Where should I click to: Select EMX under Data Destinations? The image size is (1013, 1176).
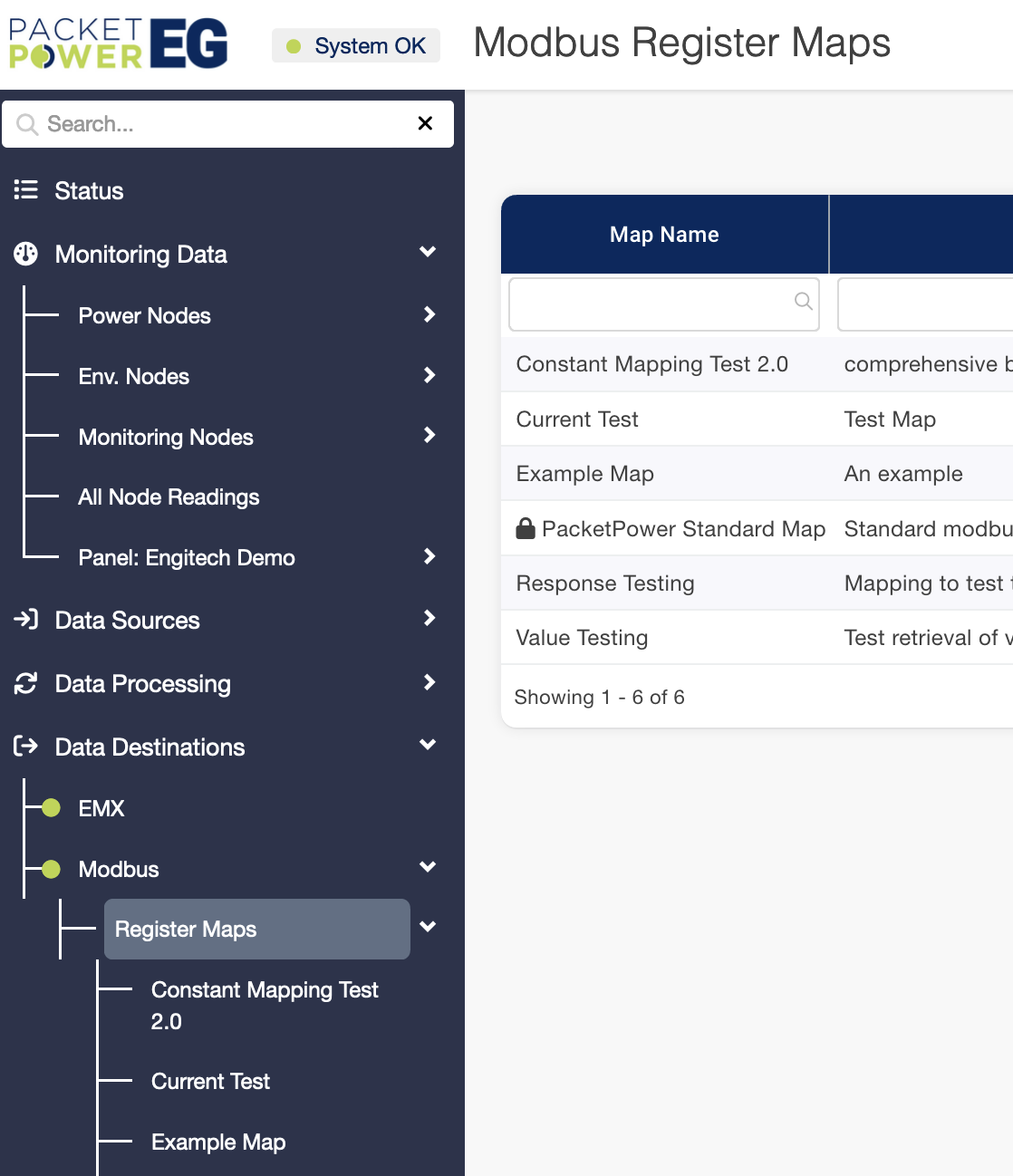point(101,808)
